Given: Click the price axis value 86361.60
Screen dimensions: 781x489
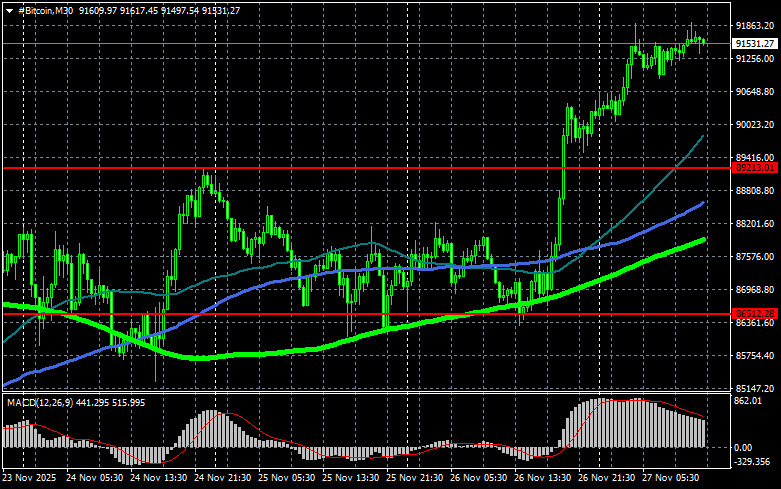Looking at the screenshot, I should (755, 323).
